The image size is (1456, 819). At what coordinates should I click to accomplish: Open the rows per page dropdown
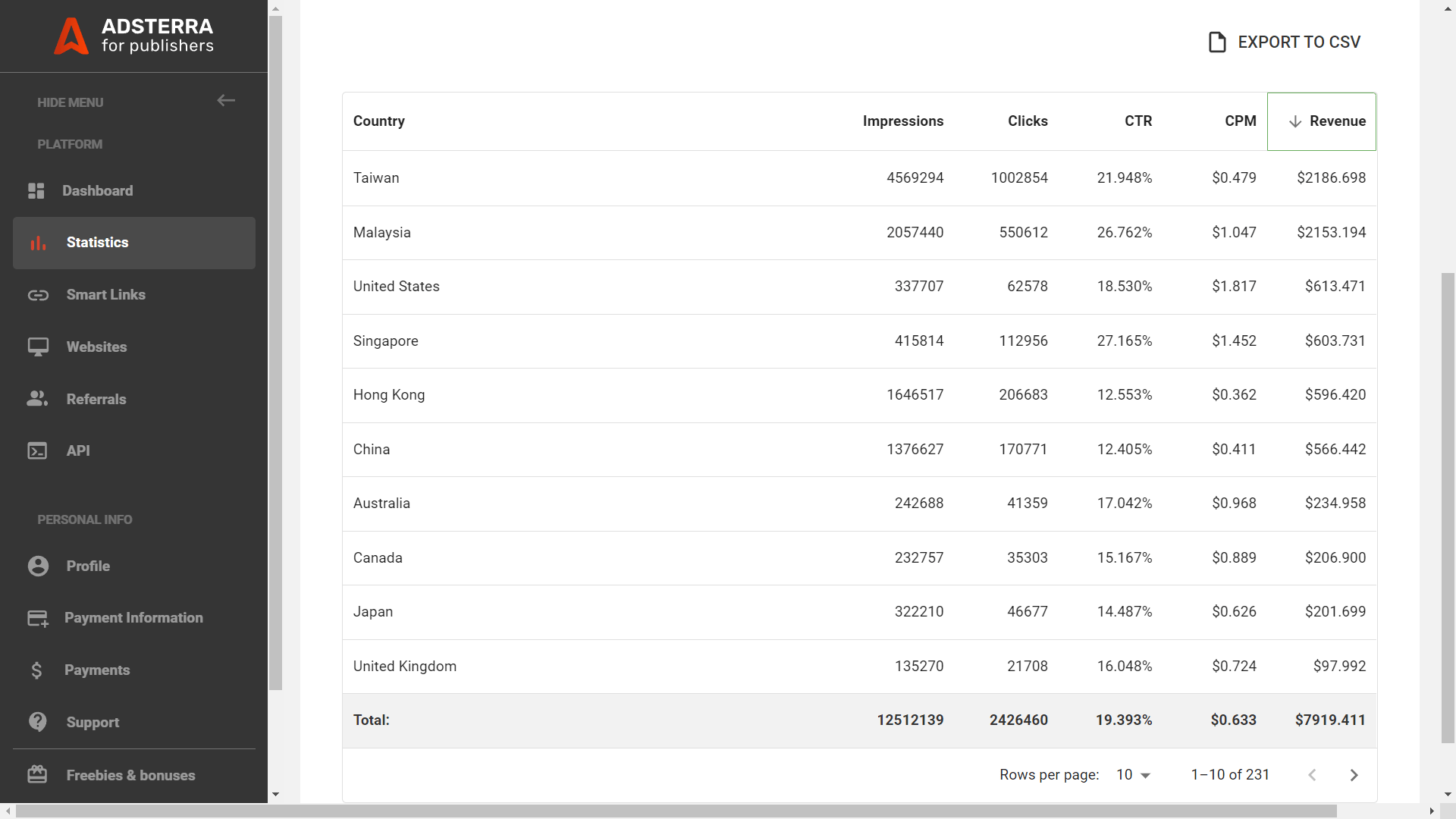coord(1133,775)
